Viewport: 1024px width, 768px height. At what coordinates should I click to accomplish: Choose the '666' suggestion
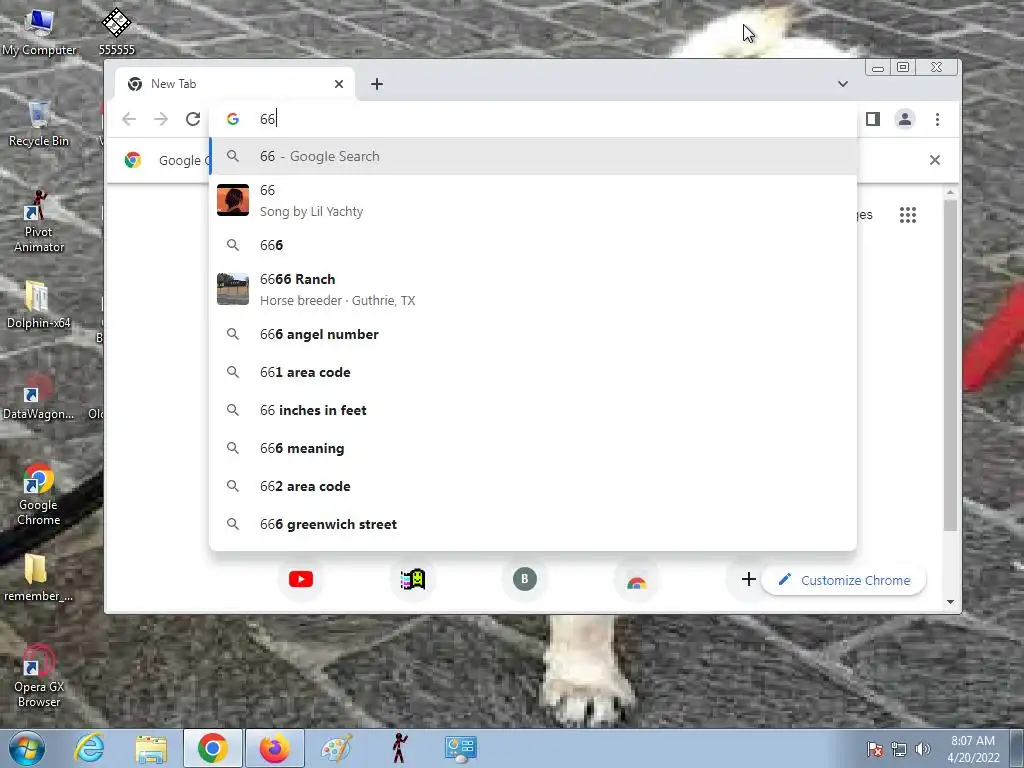533,245
